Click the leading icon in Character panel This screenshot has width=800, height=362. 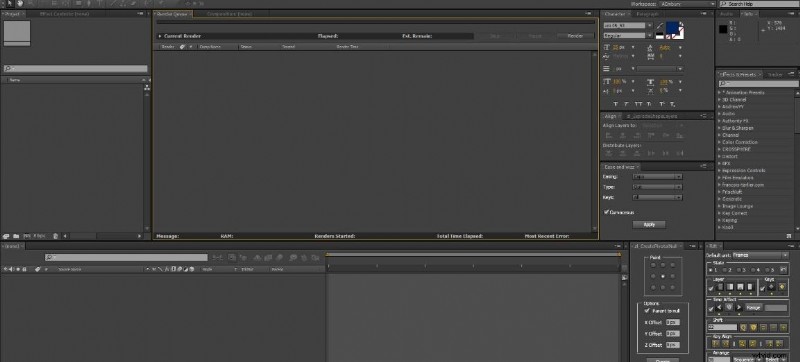(x=650, y=47)
